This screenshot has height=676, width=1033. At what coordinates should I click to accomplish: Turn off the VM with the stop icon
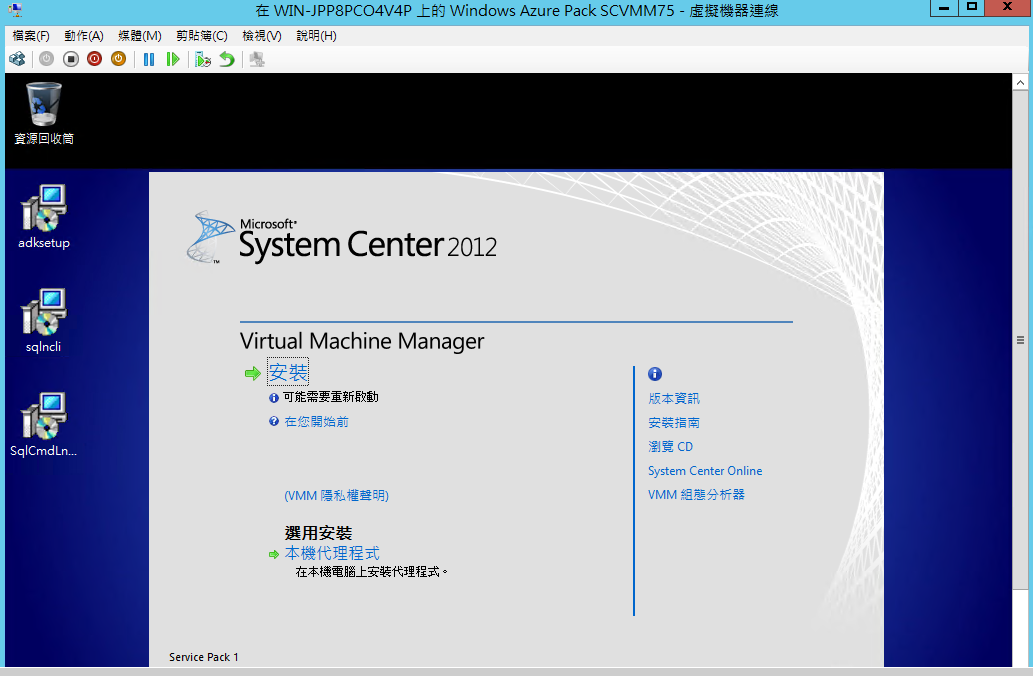click(x=70, y=59)
